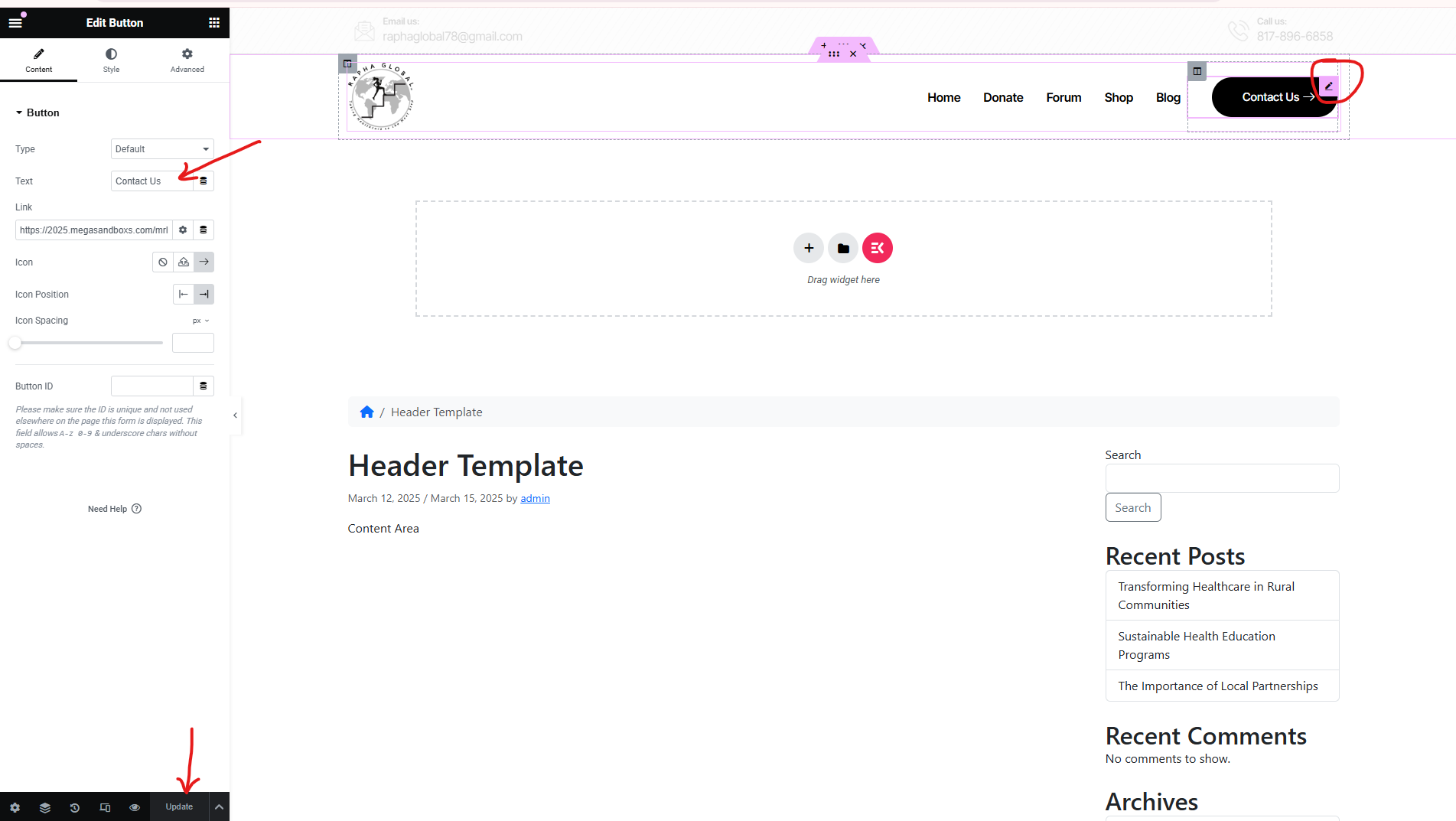Open the History panel icon

[75, 807]
